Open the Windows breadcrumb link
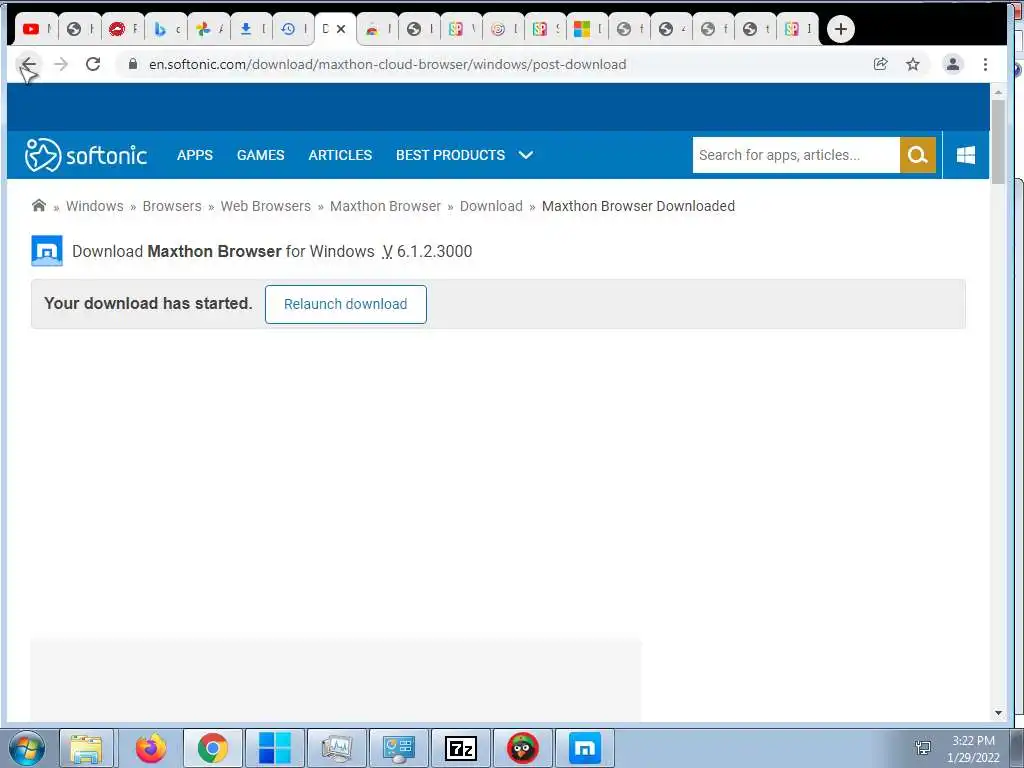This screenshot has height=768, width=1024. pos(95,206)
